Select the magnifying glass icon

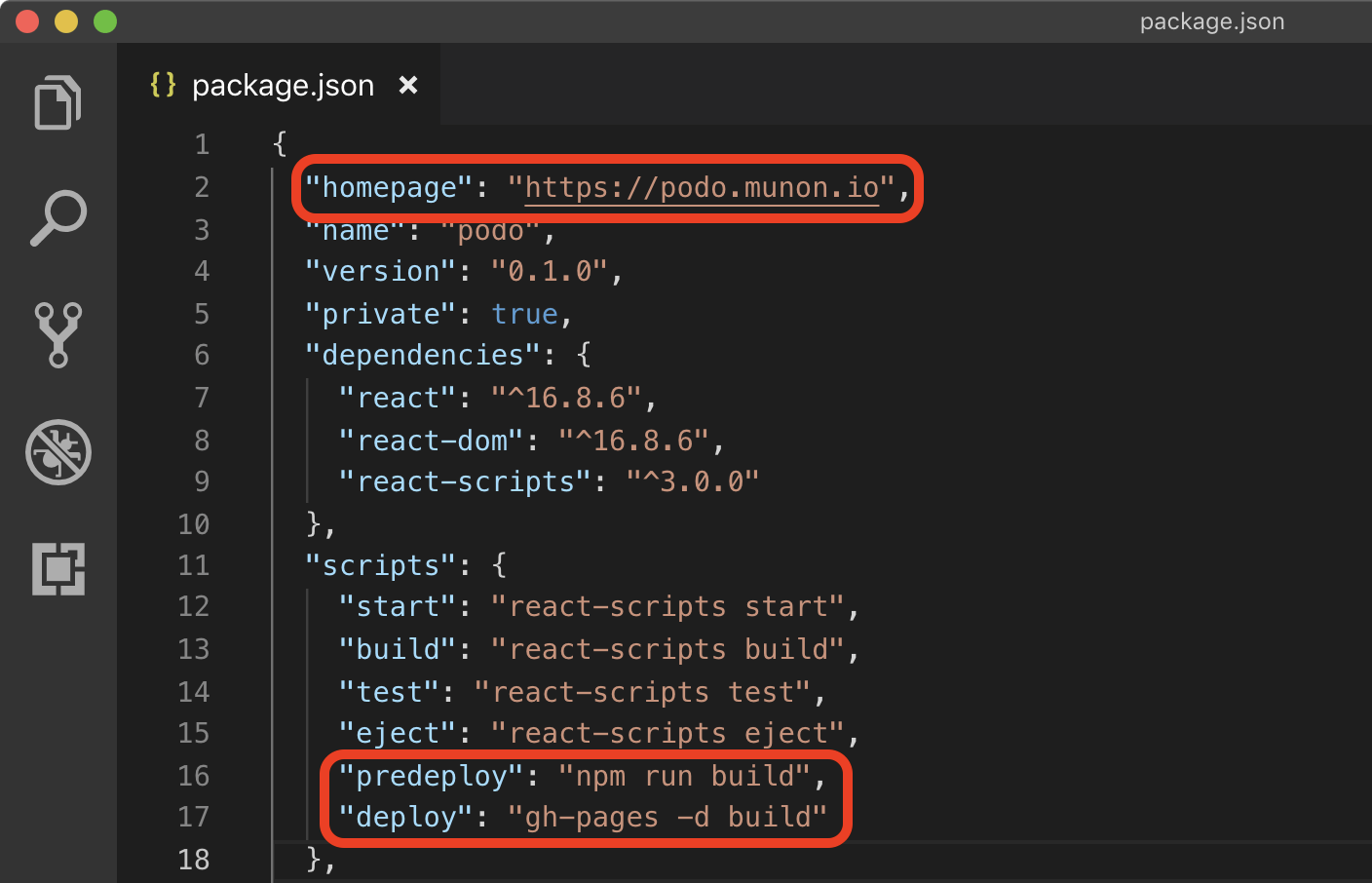click(x=57, y=218)
